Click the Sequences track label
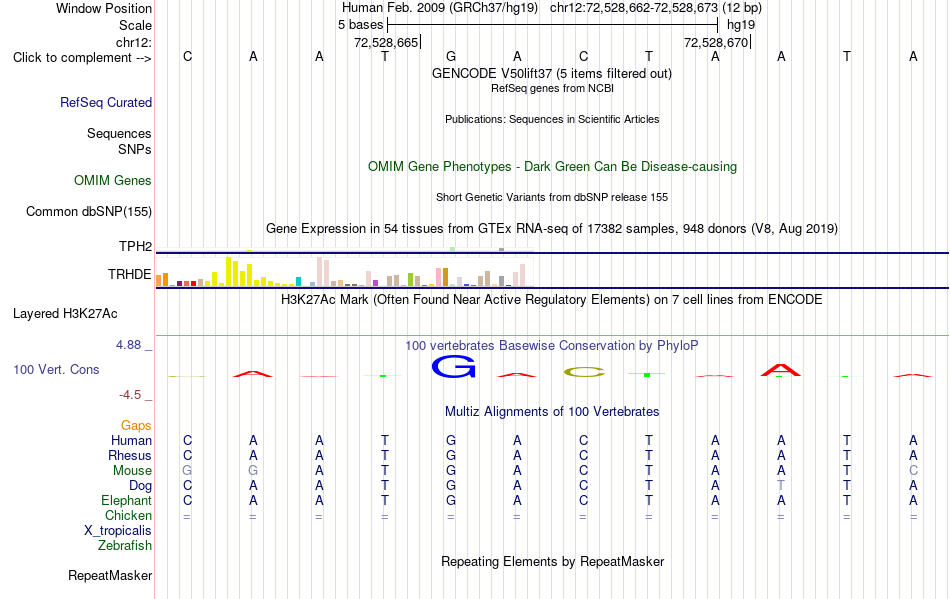Image resolution: width=950 pixels, height=599 pixels. coord(119,133)
